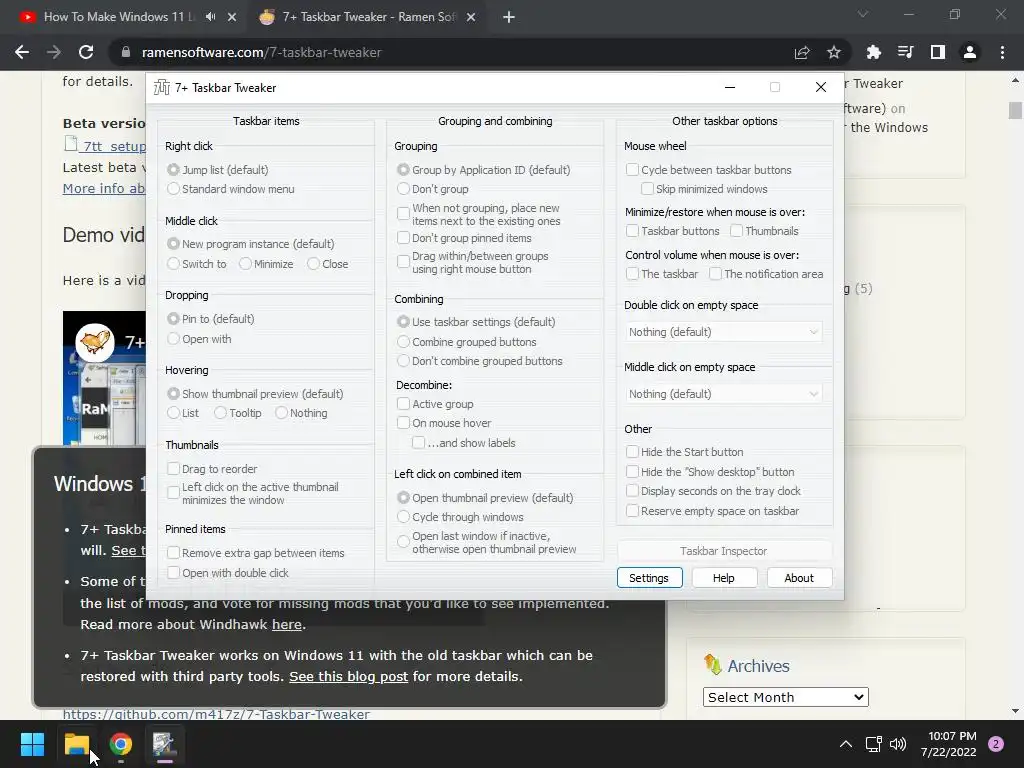Check Remove extra gap between items
1024x768 pixels.
tap(173, 552)
